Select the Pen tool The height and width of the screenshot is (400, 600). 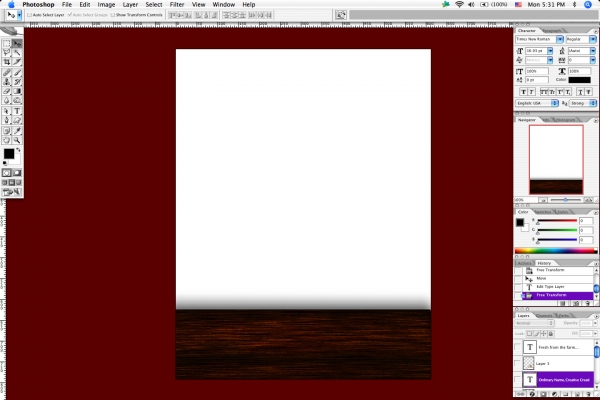coord(7,120)
